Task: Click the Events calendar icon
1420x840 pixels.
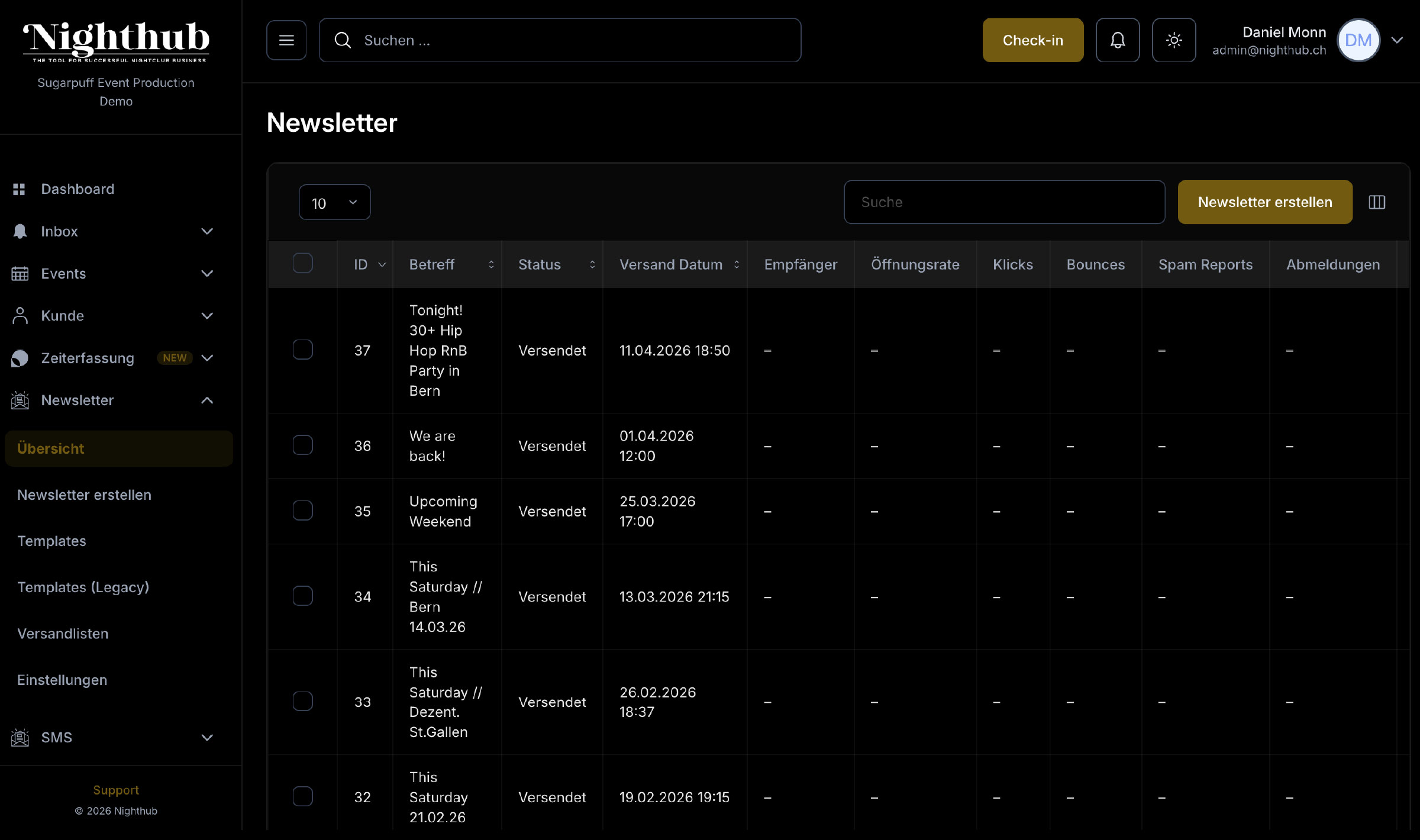Action: [20, 274]
